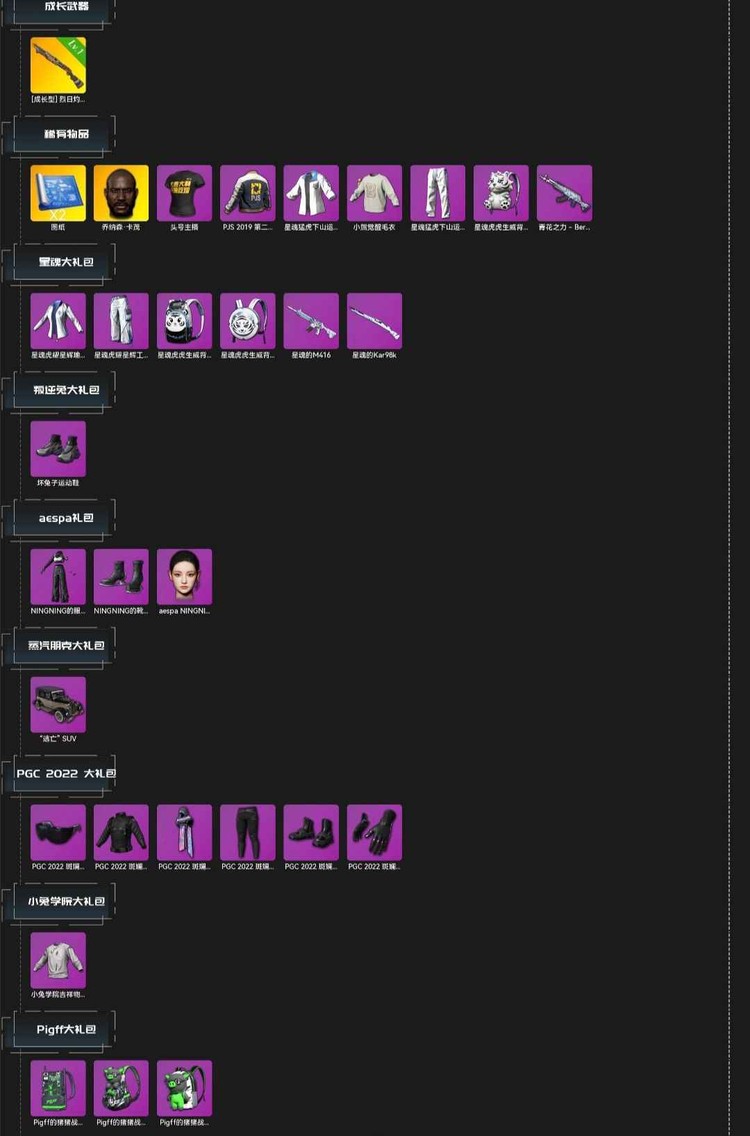This screenshot has width=750, height=1136.
Task: Choose the Kar98k rifle skin item
Action: coord(375,321)
